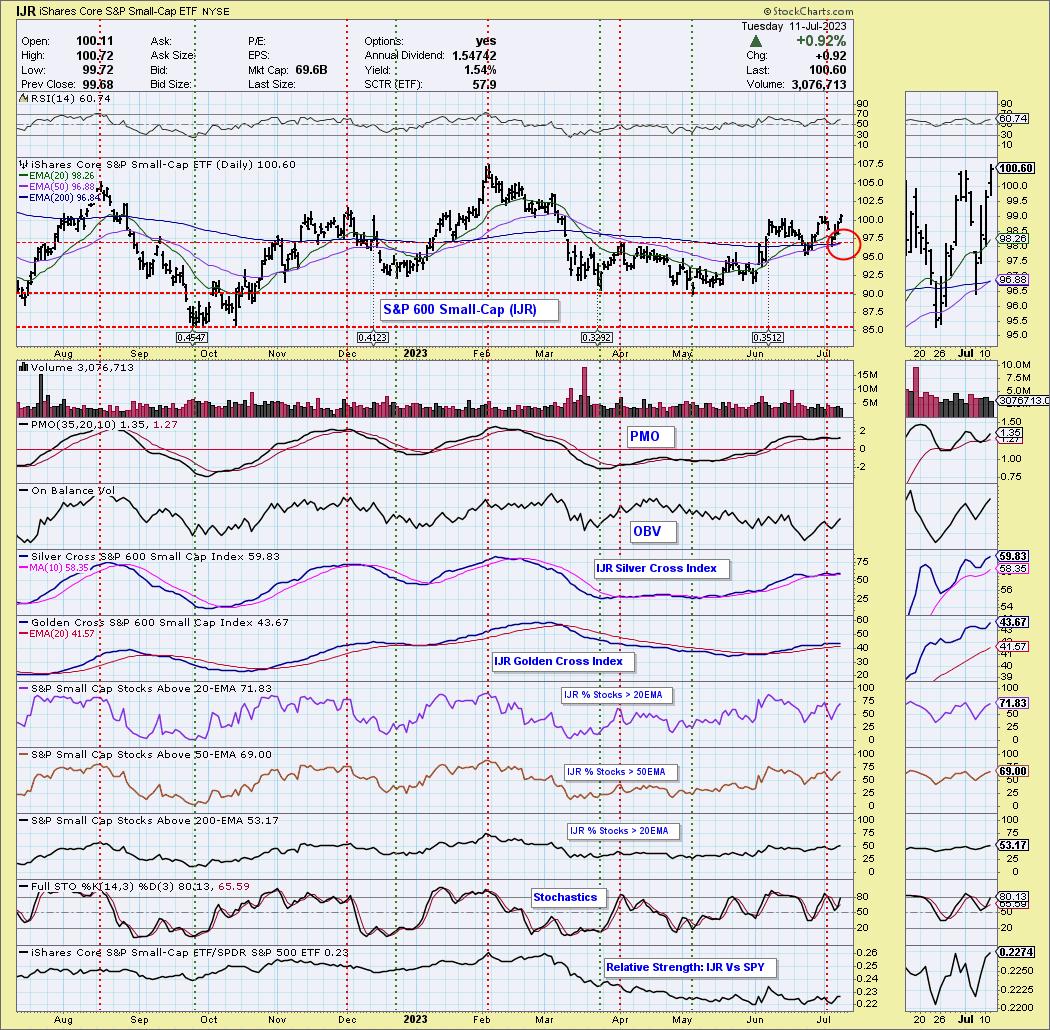Image resolution: width=1050 pixels, height=1030 pixels.
Task: Click the Annual Dividend 1.54742 value
Action: click(x=474, y=56)
